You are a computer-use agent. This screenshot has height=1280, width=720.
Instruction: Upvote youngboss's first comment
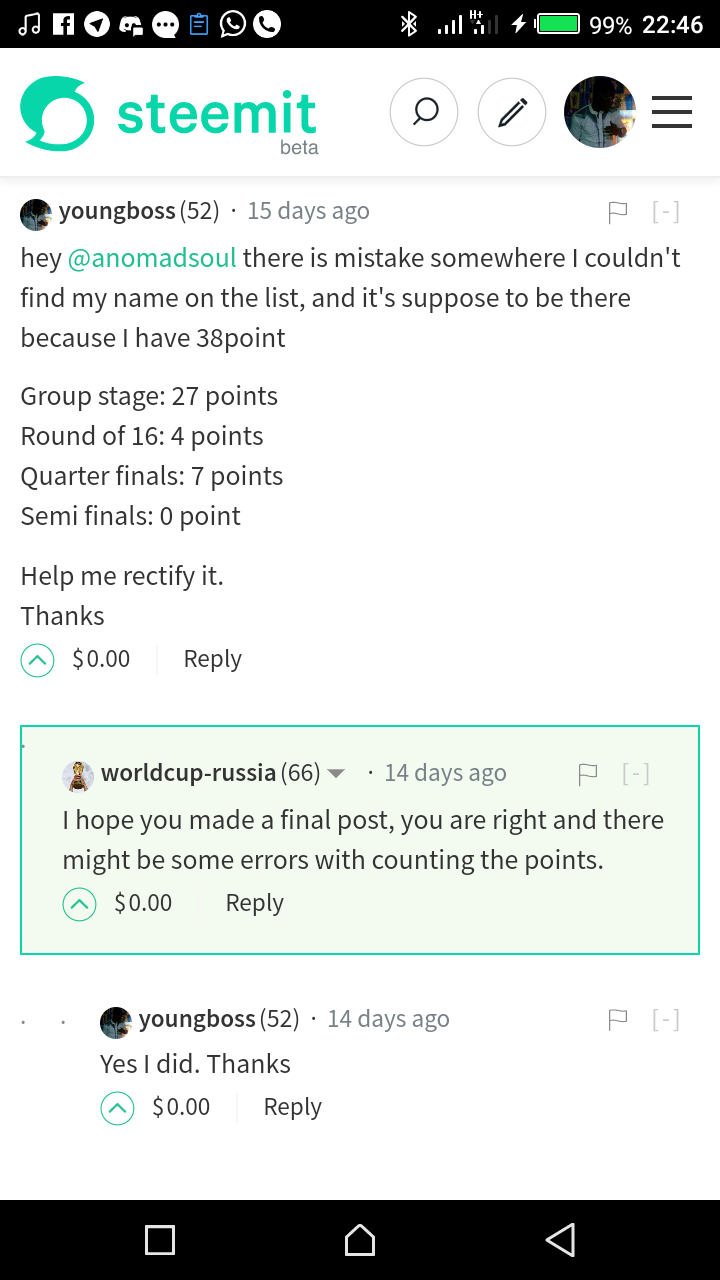(37, 660)
